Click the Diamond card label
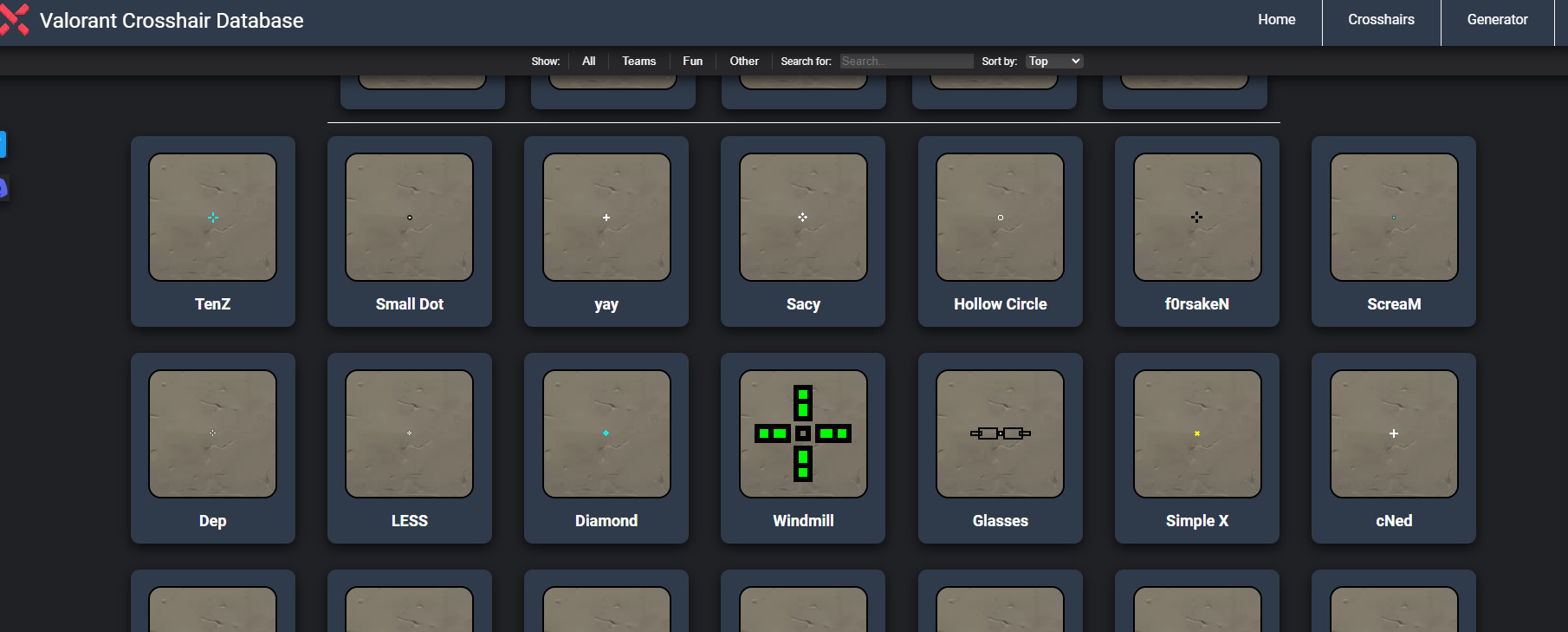Image resolution: width=1568 pixels, height=632 pixels. coord(606,521)
